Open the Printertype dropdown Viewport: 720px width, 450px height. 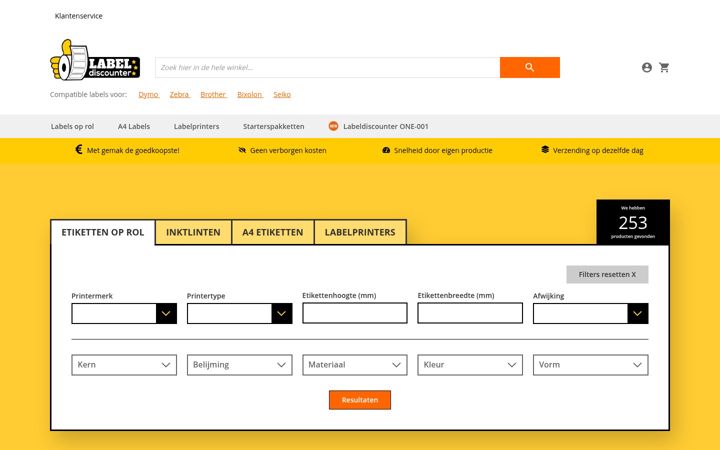click(x=239, y=313)
